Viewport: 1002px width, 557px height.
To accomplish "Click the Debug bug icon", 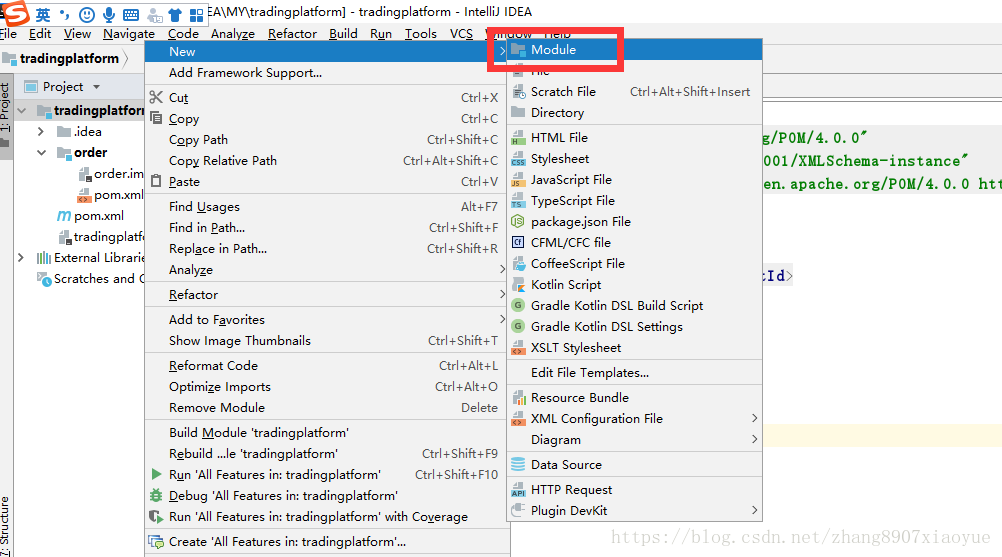I will point(156,496).
